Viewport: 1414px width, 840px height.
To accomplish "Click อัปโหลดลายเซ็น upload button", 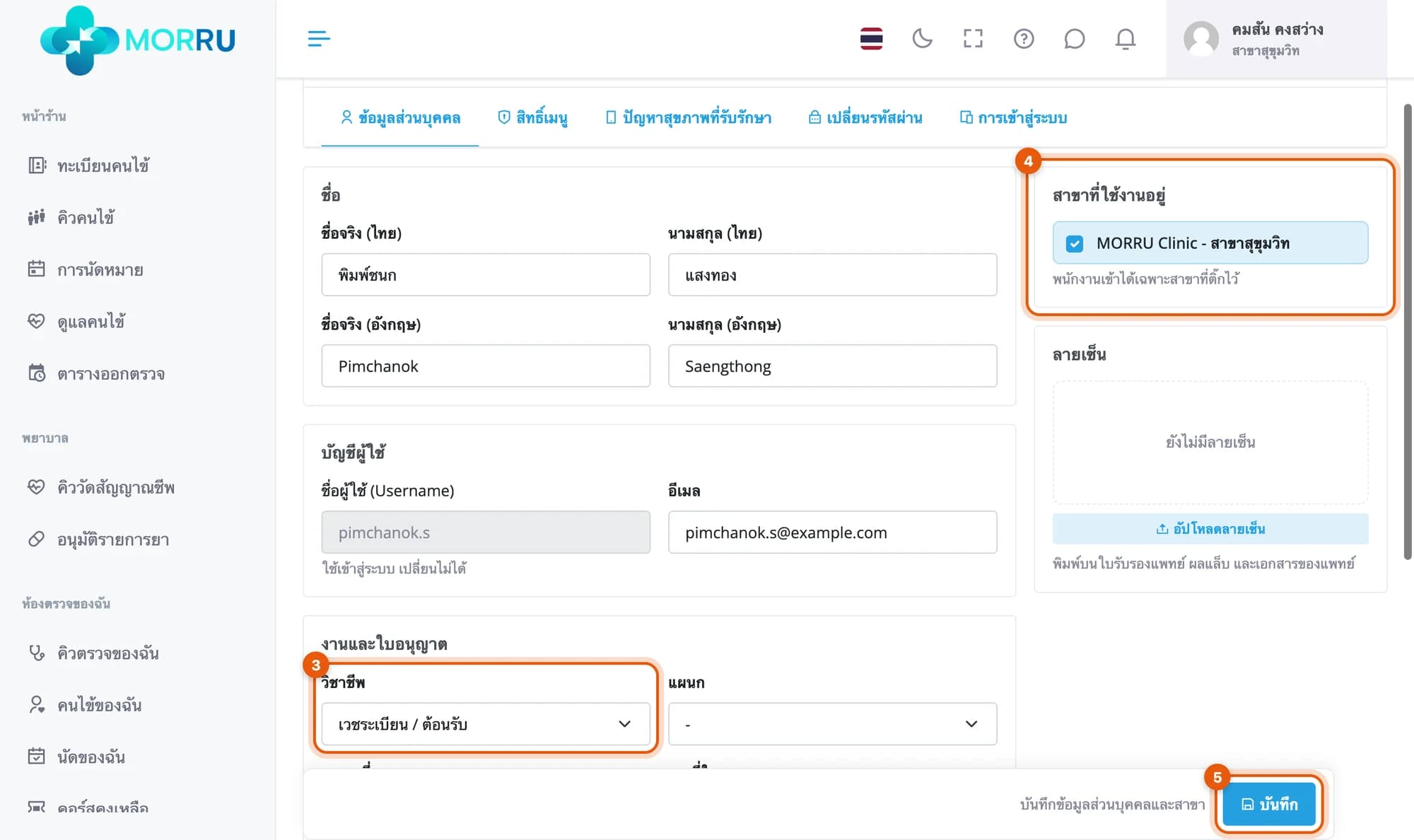I will [1210, 529].
